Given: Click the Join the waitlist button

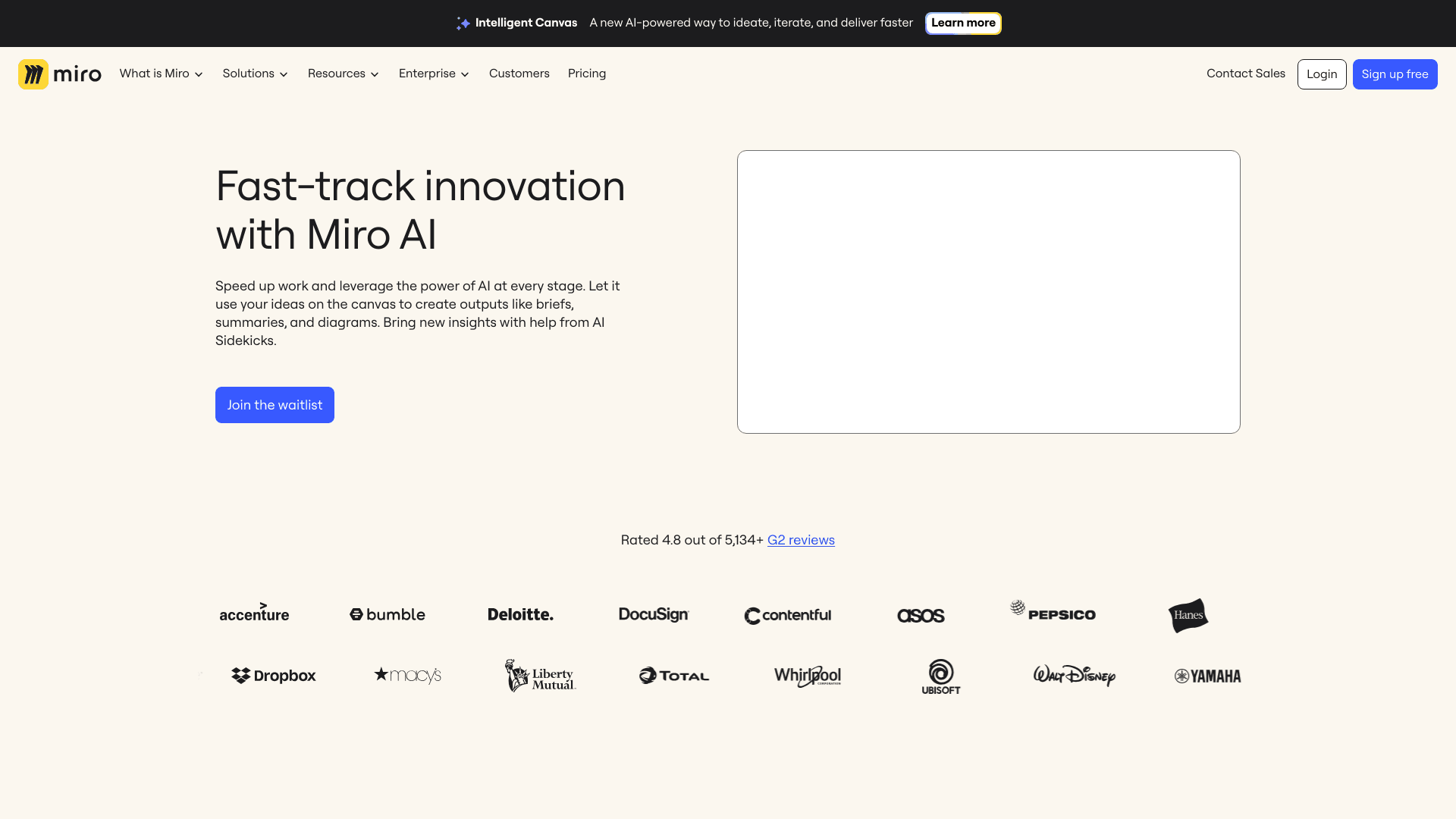Looking at the screenshot, I should 275,405.
